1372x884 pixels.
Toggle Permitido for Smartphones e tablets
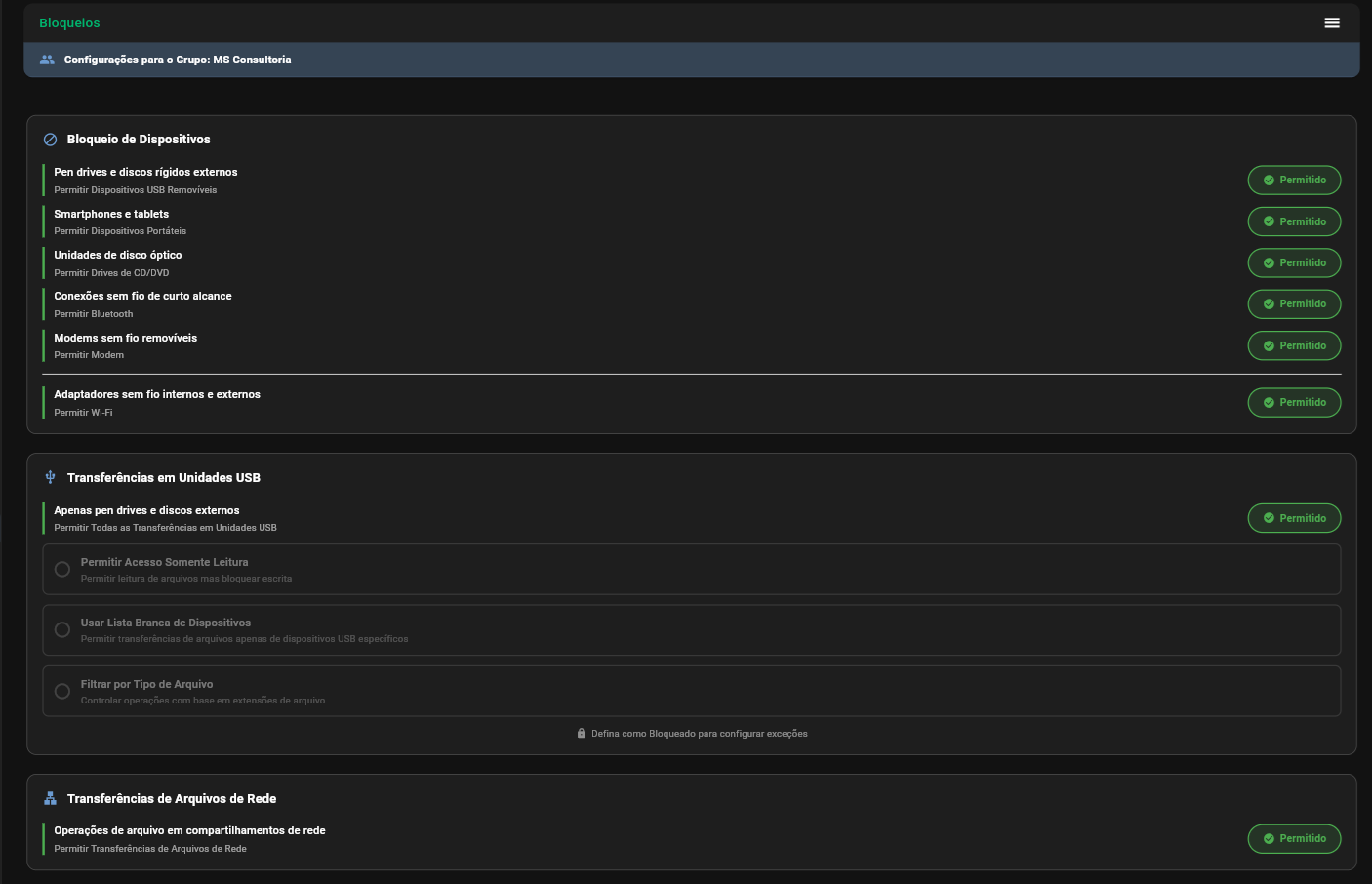[x=1294, y=221]
